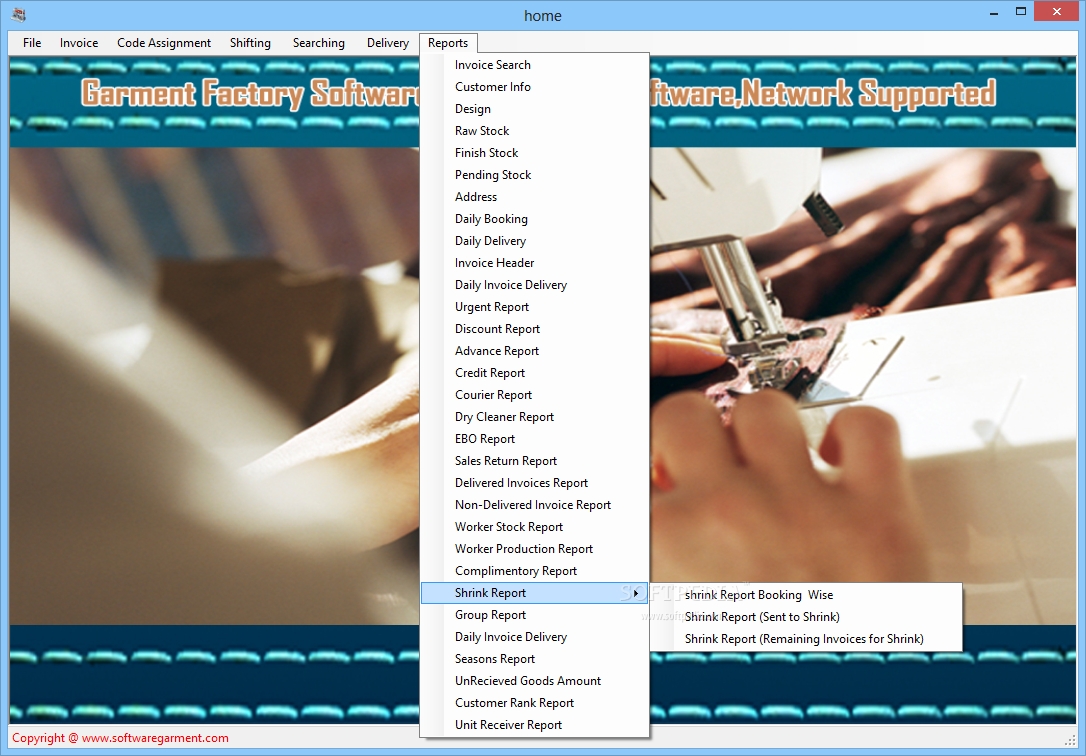Screen dimensions: 1086x756
Task: Open the Invoice menu
Action: 79,43
